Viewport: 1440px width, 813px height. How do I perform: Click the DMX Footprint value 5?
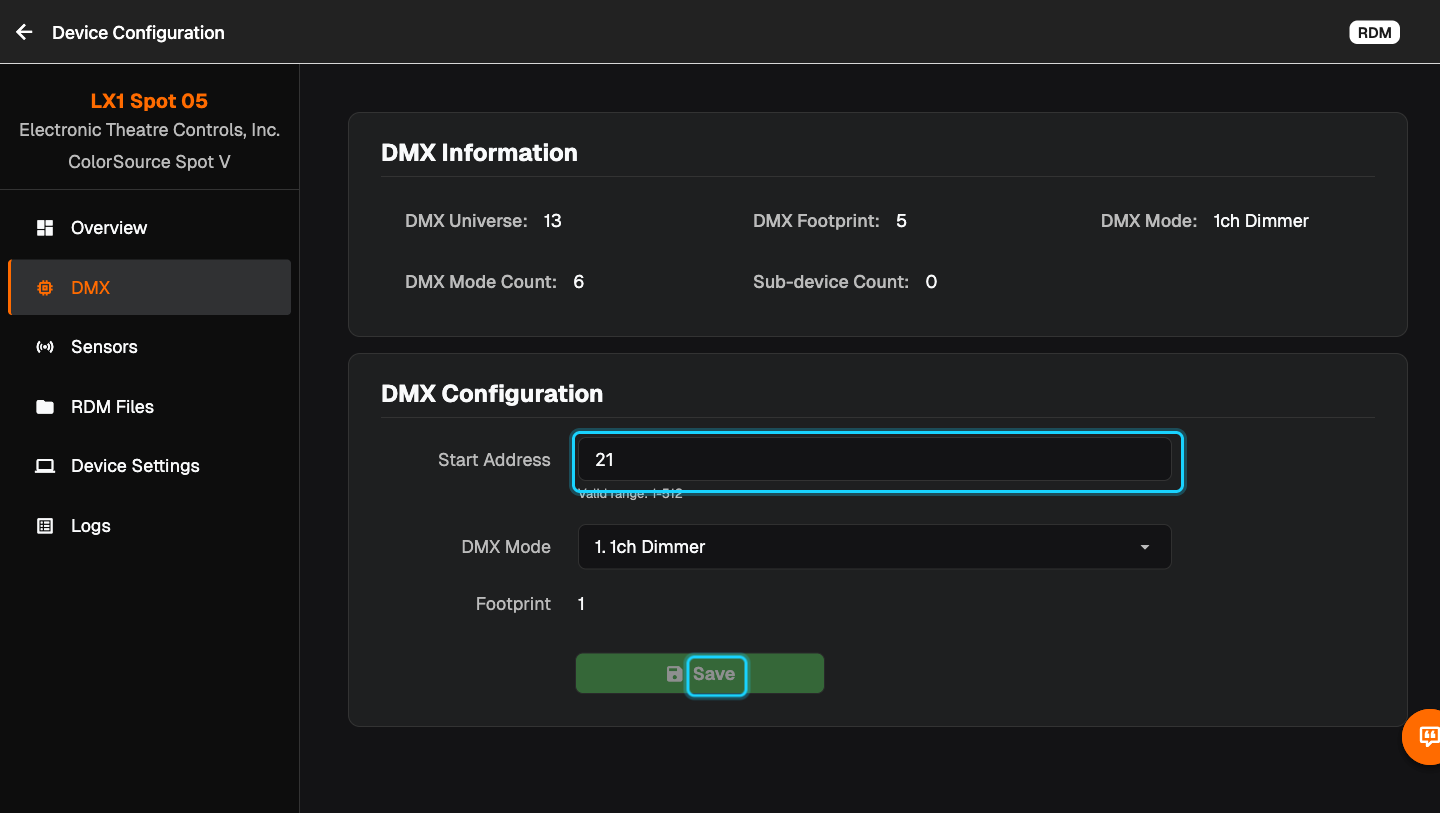(901, 221)
